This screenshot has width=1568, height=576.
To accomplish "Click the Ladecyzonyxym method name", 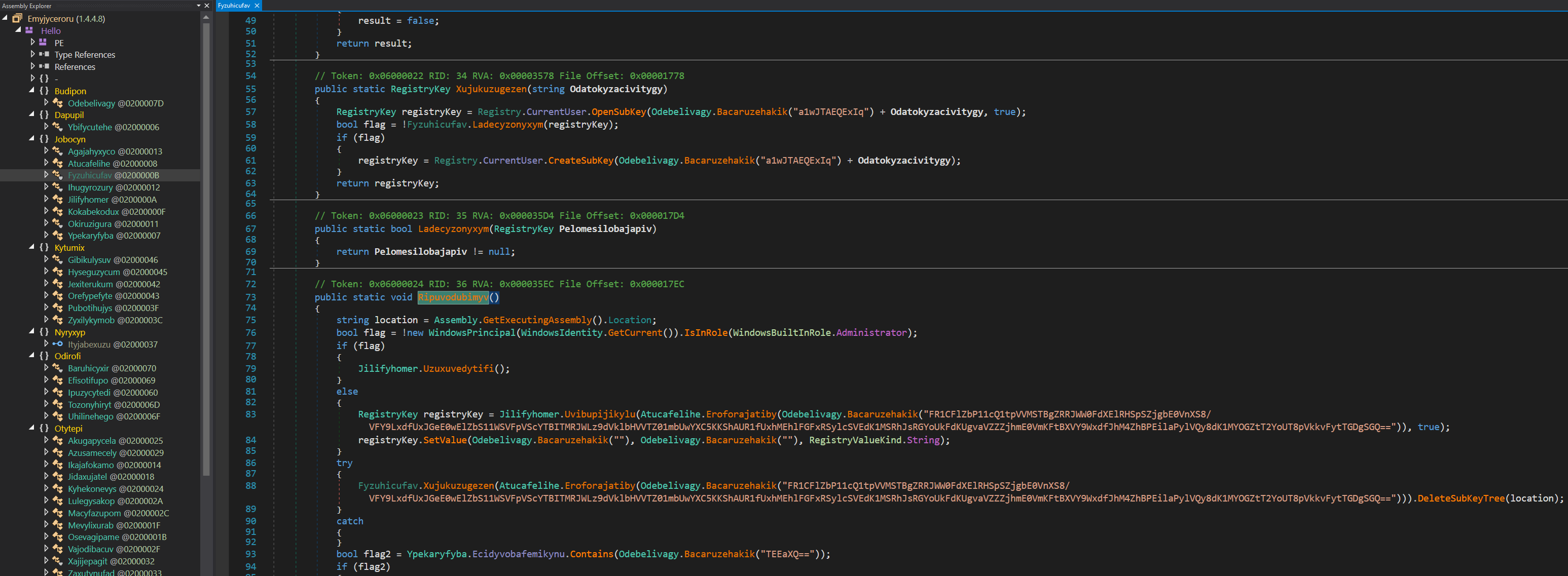I will click(453, 228).
